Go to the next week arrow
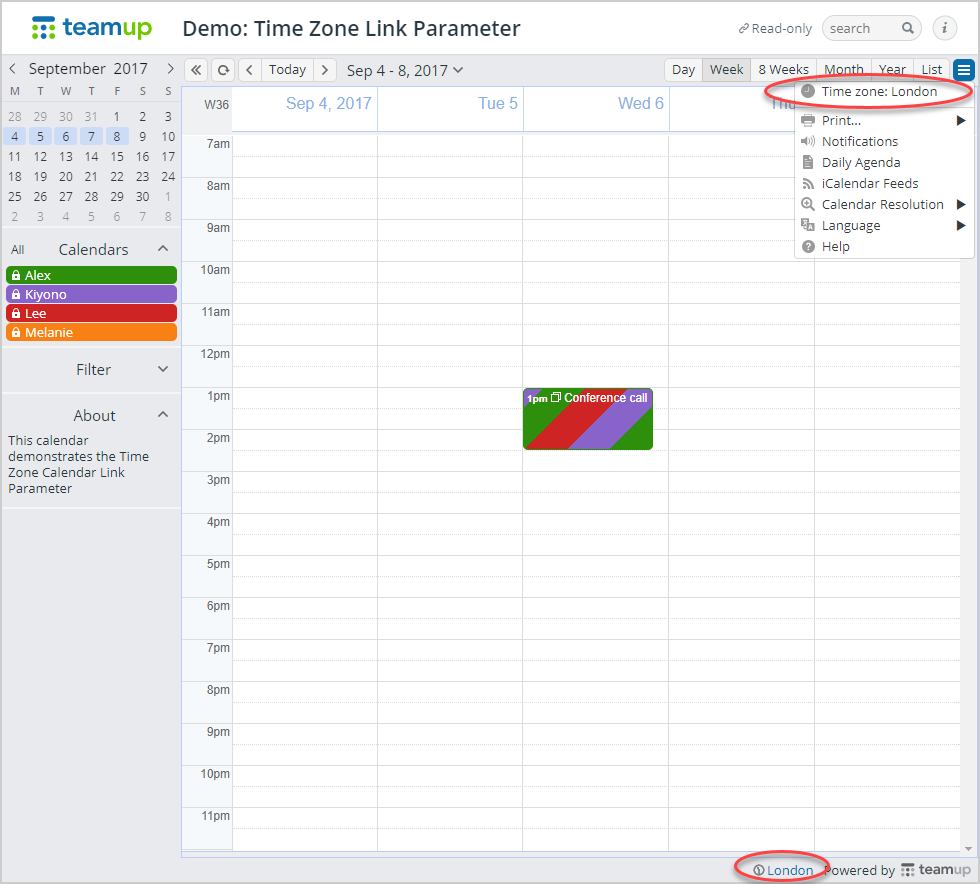980x884 pixels. coord(324,70)
